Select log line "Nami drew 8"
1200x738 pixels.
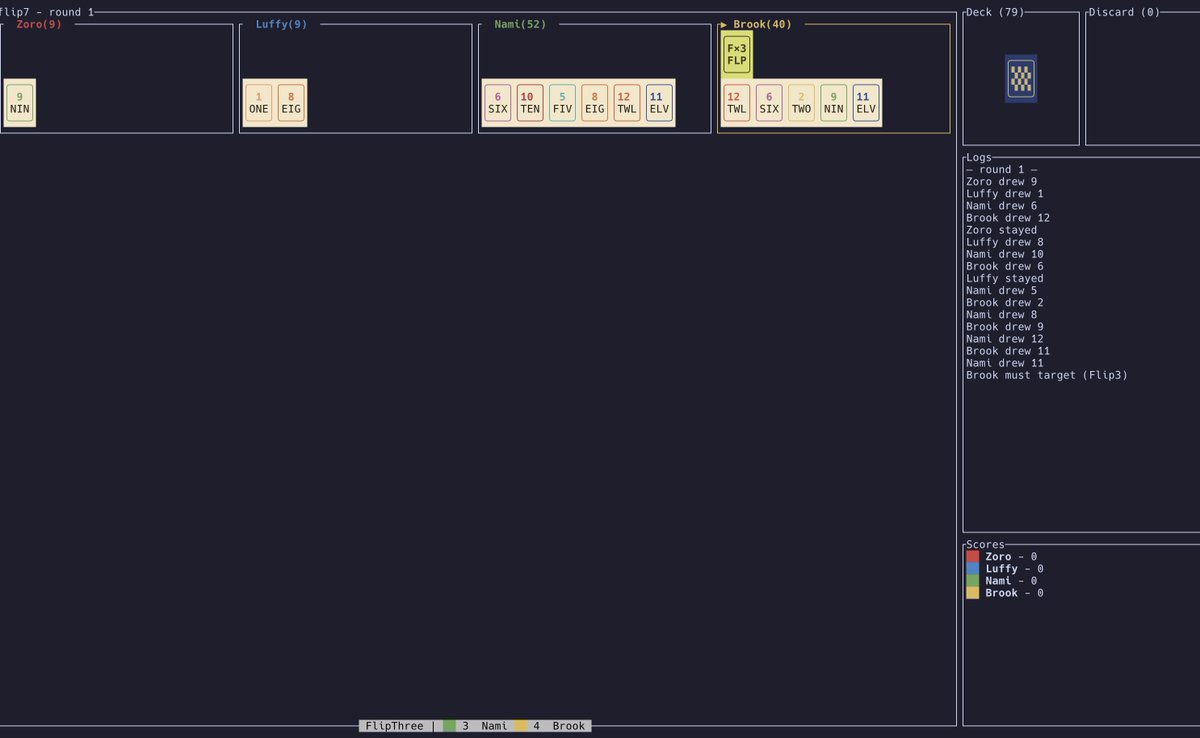coord(1001,315)
